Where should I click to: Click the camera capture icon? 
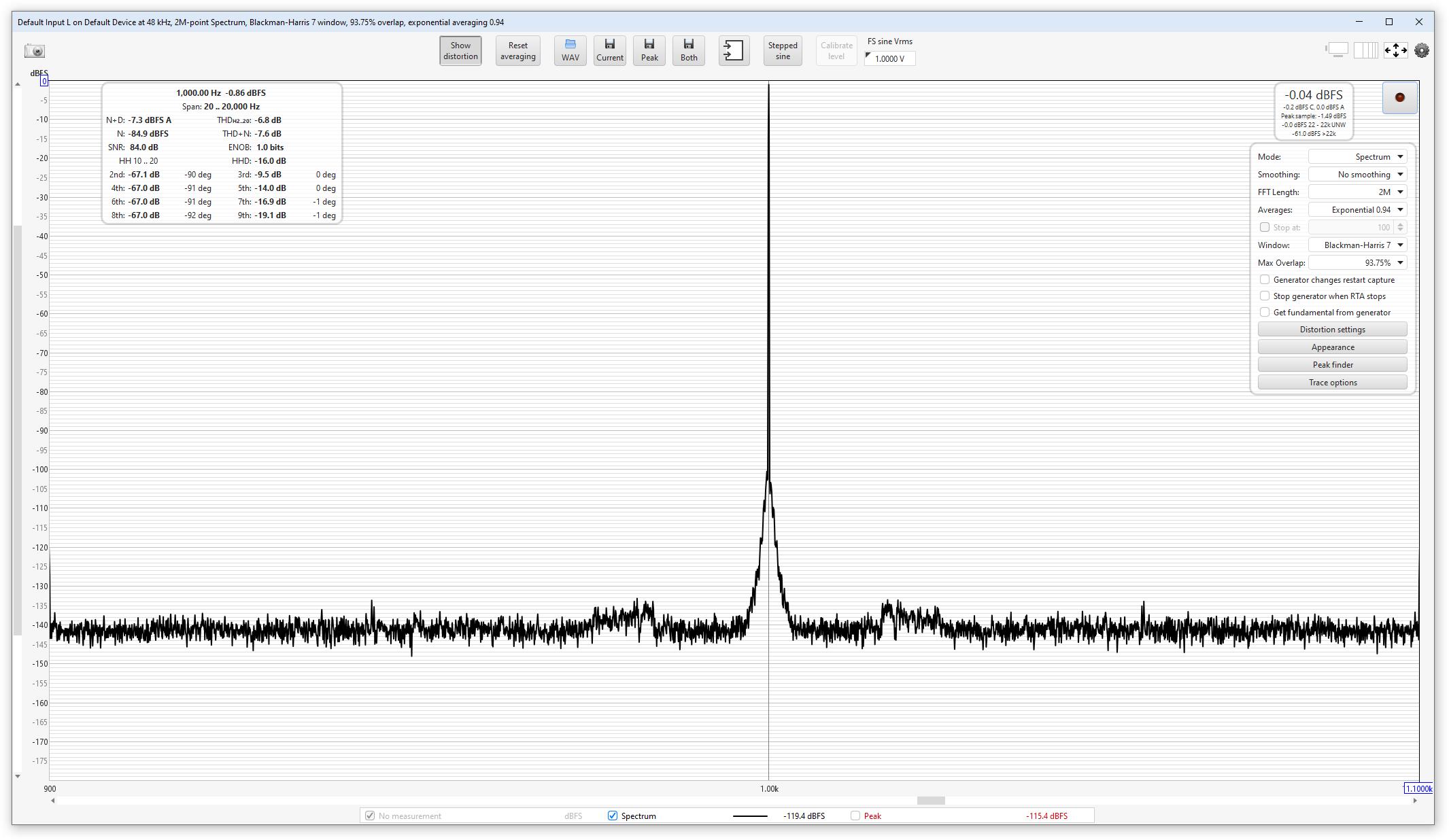pyautogui.click(x=35, y=51)
